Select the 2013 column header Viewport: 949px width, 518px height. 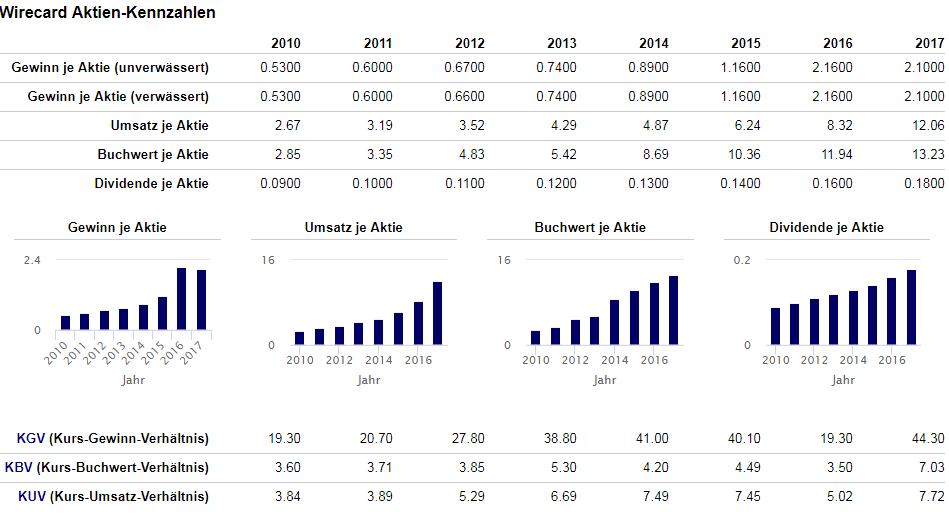coord(562,43)
